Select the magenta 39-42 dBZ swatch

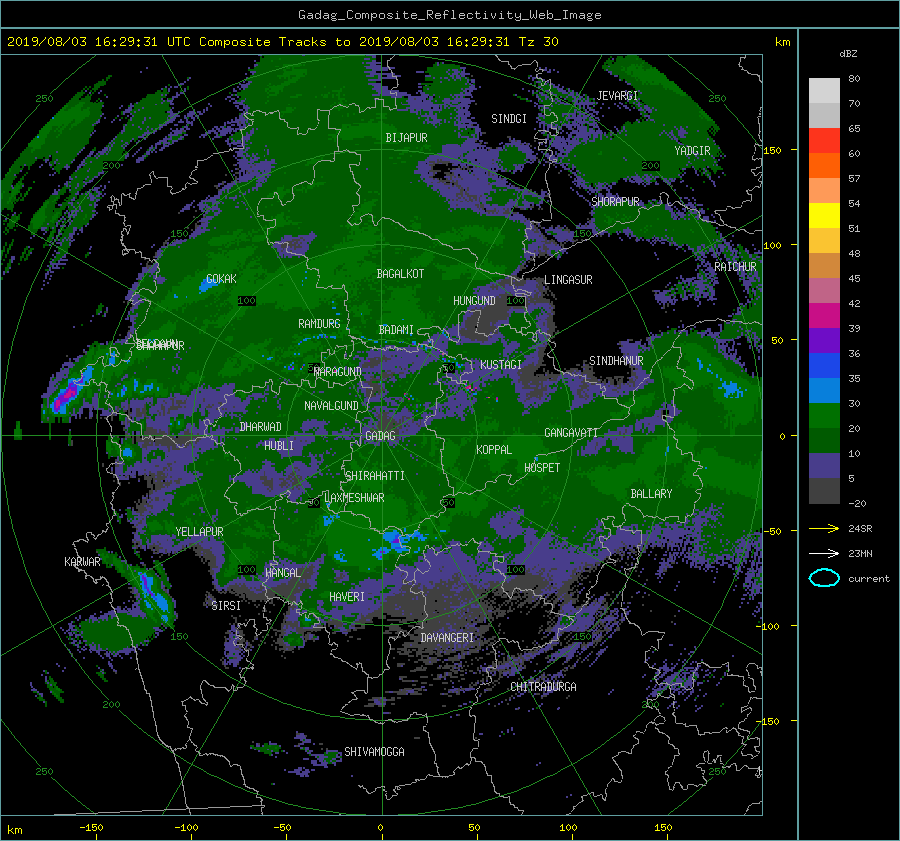[824, 316]
